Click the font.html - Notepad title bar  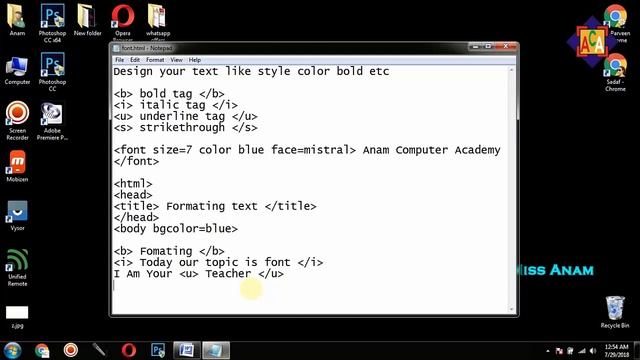(147, 48)
